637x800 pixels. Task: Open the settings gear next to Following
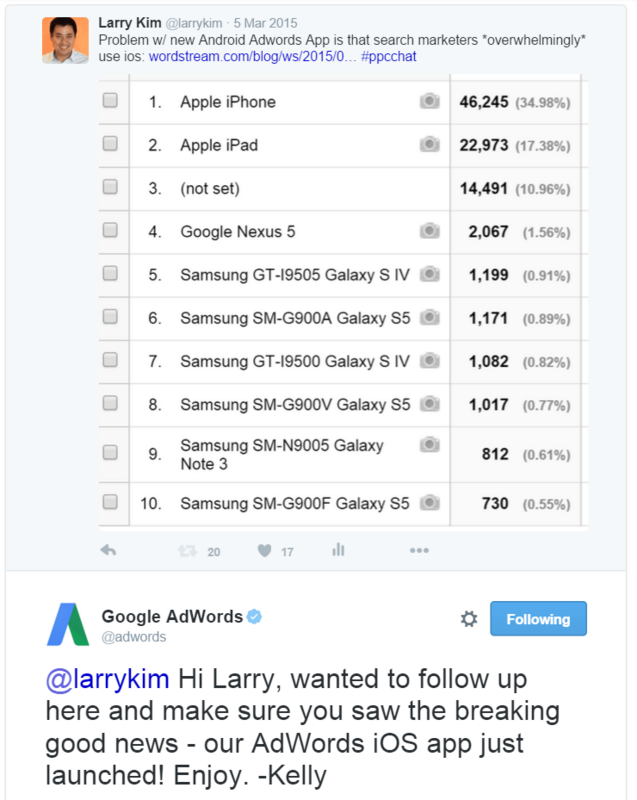coord(468,619)
